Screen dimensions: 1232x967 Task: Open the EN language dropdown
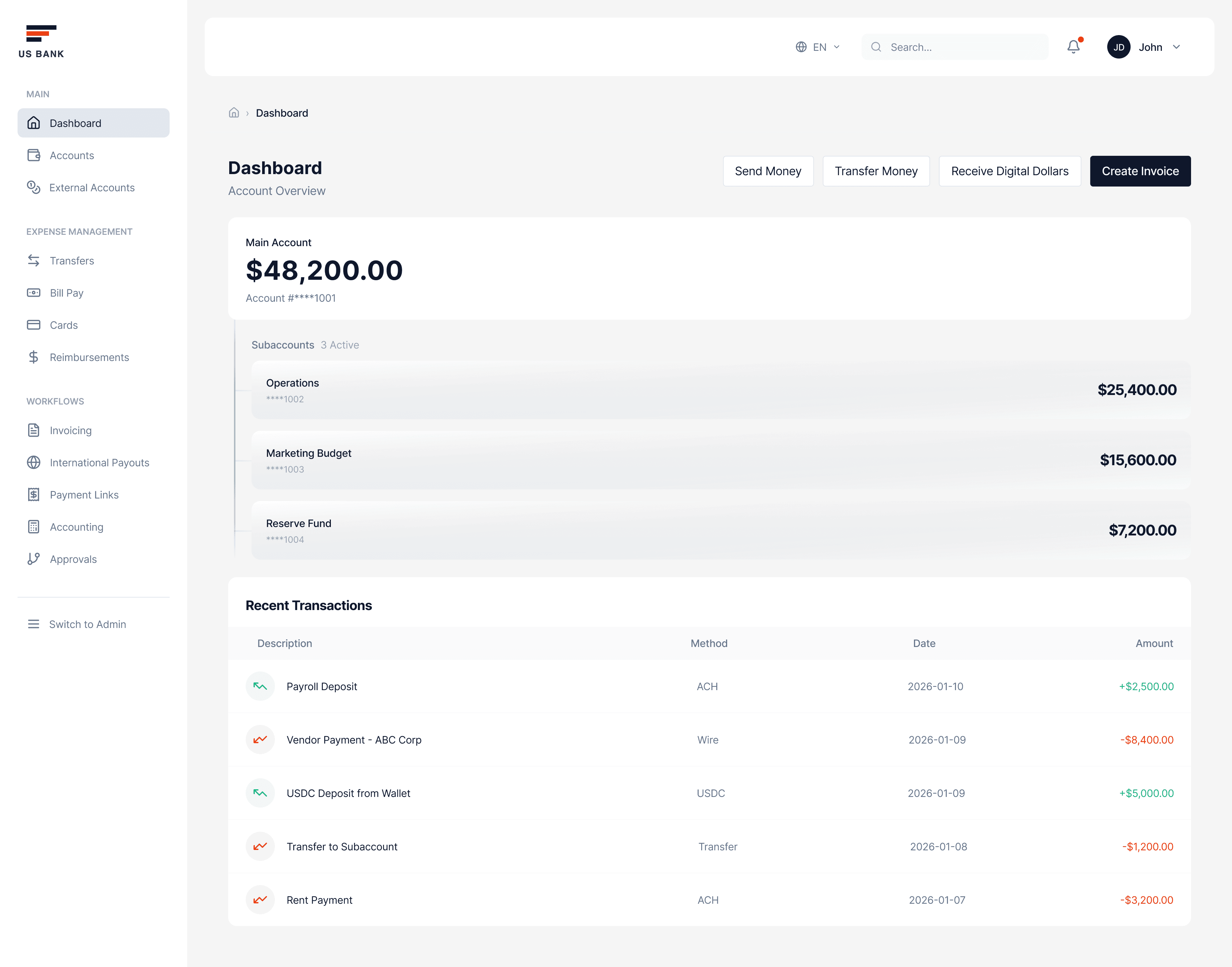[817, 47]
